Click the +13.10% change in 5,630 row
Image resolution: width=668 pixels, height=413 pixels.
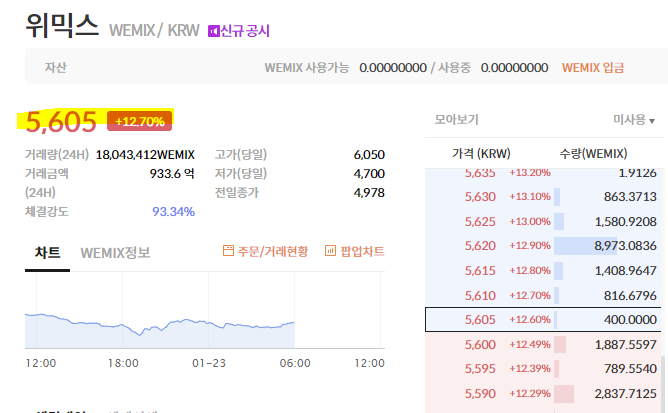coord(530,196)
